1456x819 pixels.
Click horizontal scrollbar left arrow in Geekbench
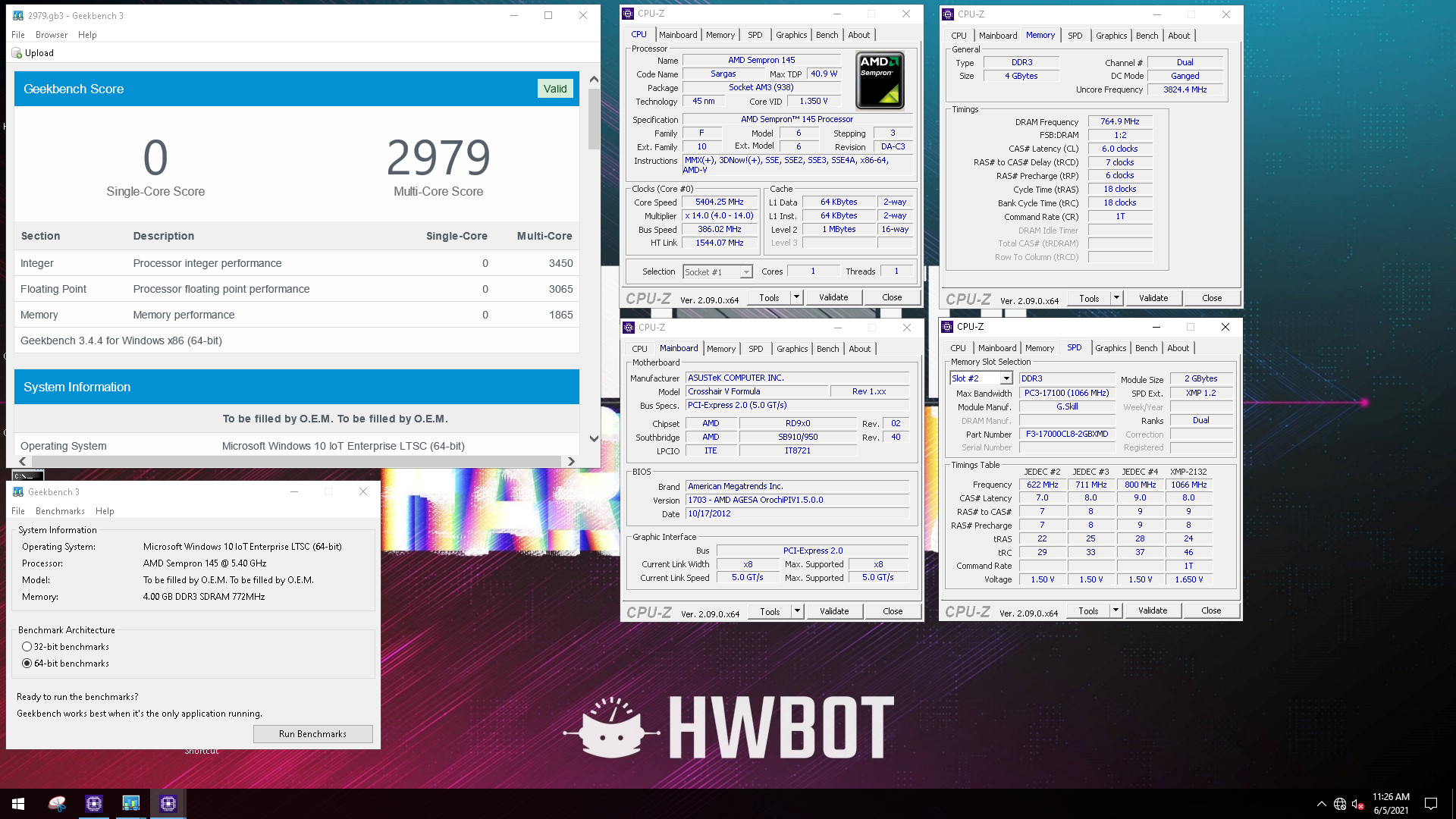click(22, 461)
